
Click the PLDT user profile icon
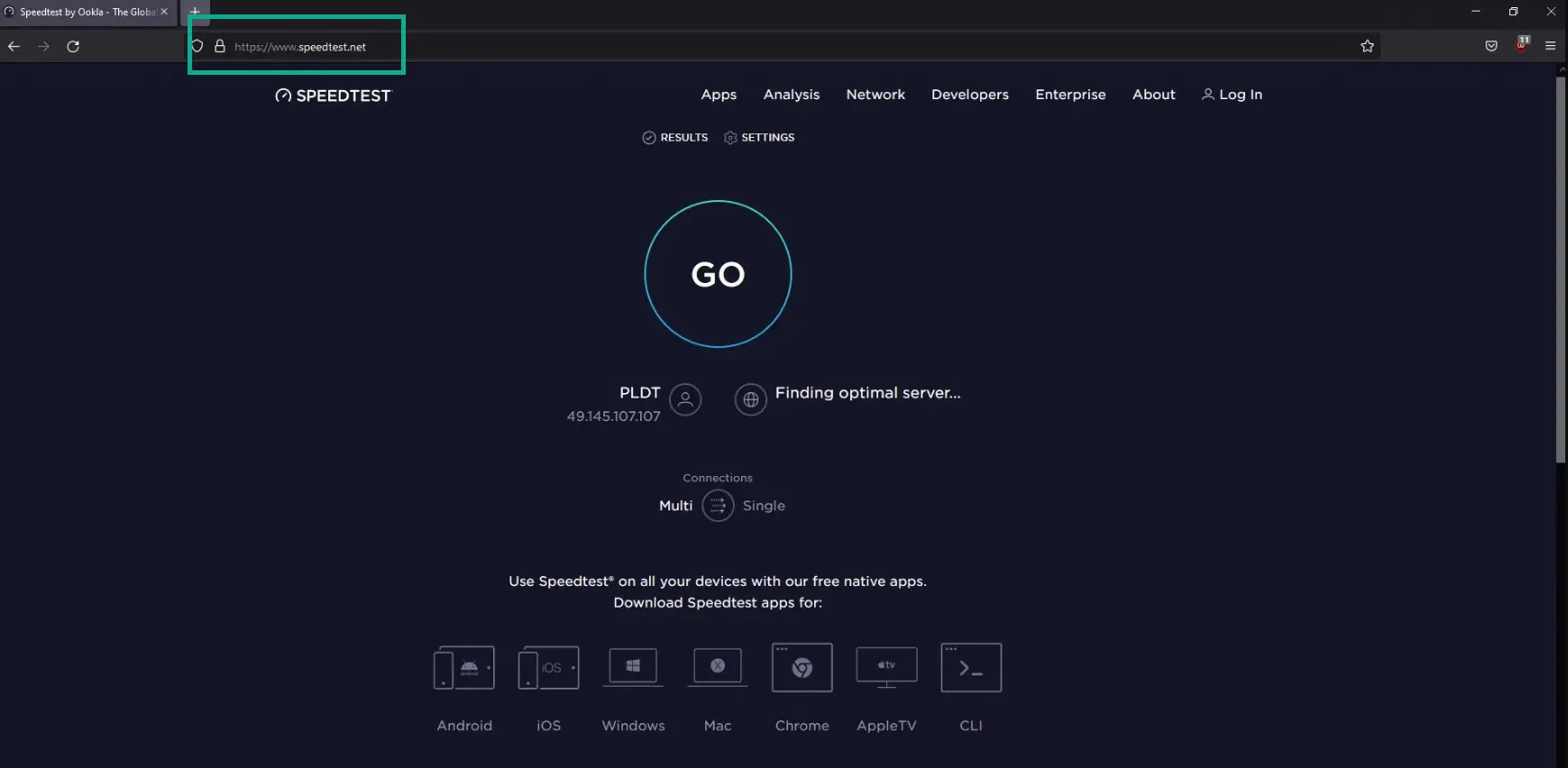685,399
